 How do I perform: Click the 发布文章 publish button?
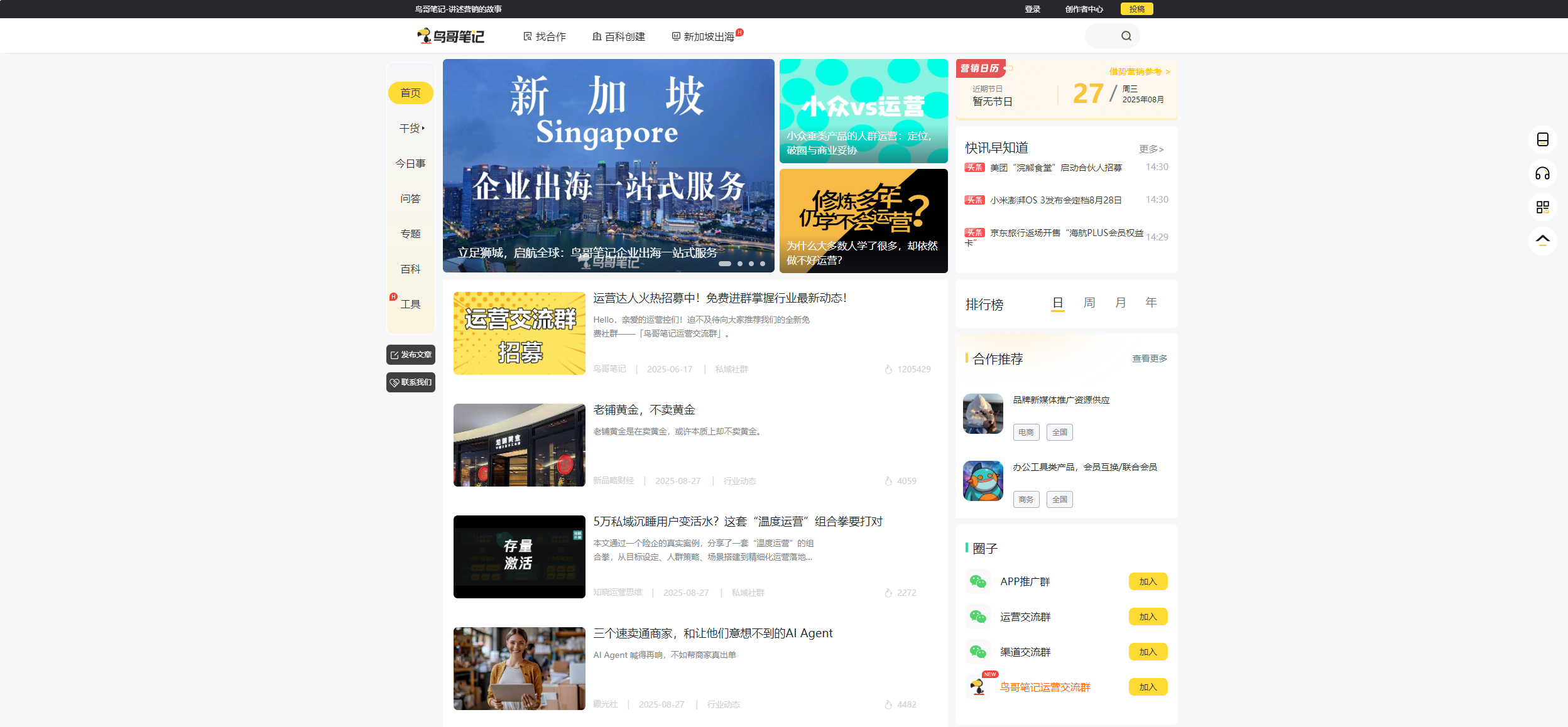click(x=411, y=354)
